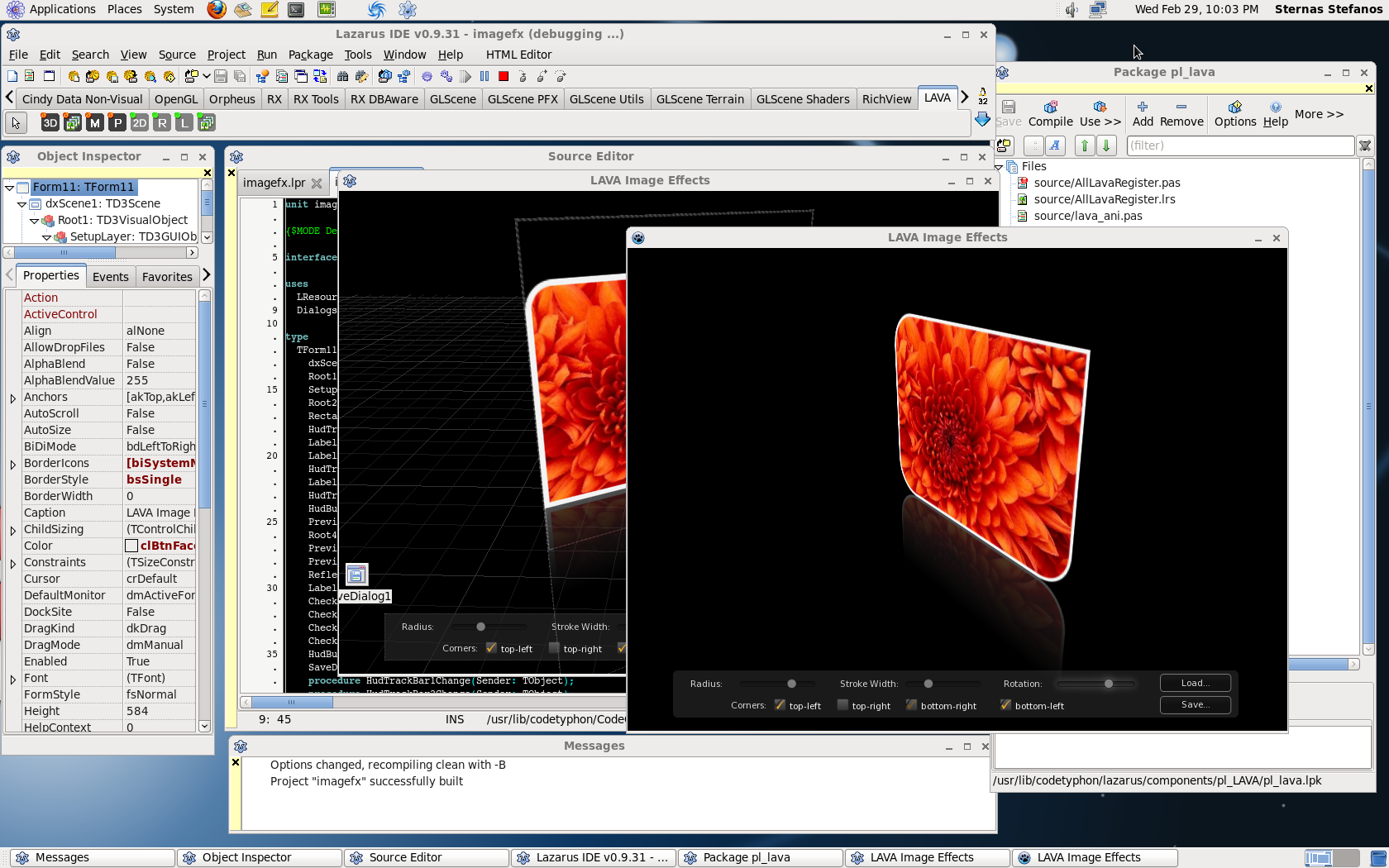
Task: Click the New Form toolbar icon
Action: [49, 76]
